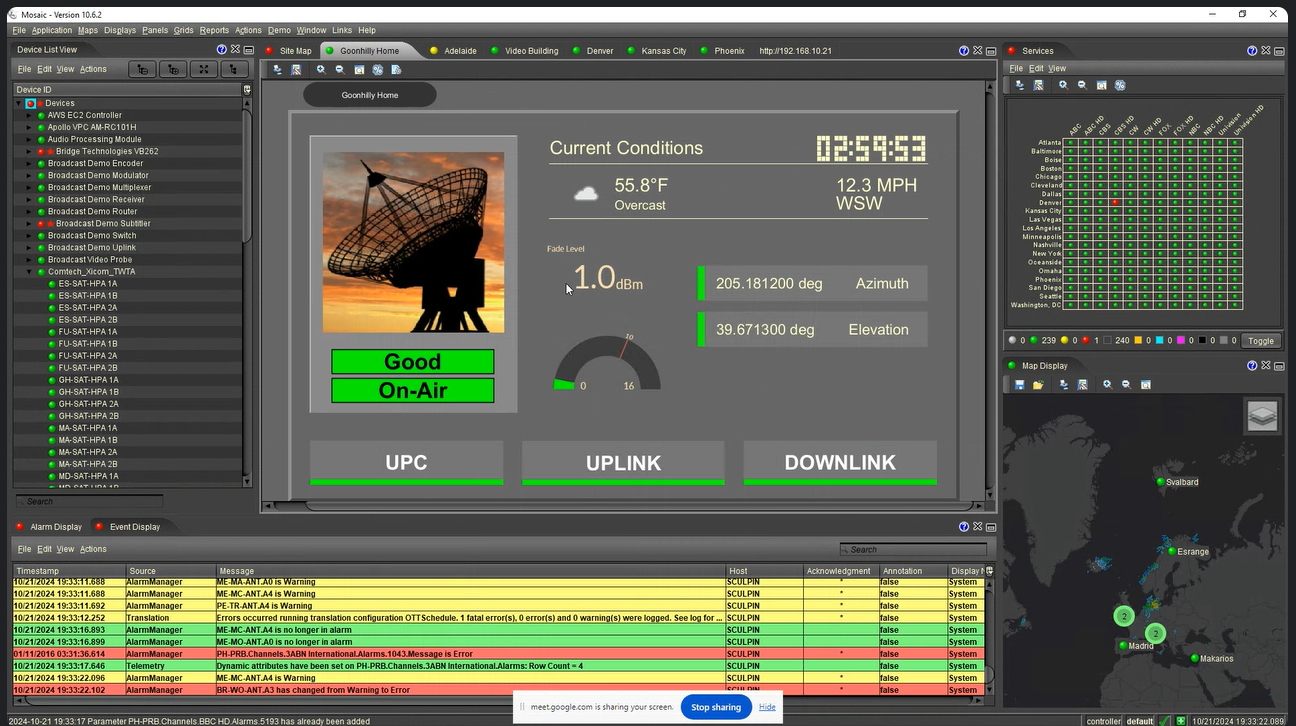Viewport: 1296px width, 726px height.
Task: Click the satellite dish image
Action: [x=414, y=242]
